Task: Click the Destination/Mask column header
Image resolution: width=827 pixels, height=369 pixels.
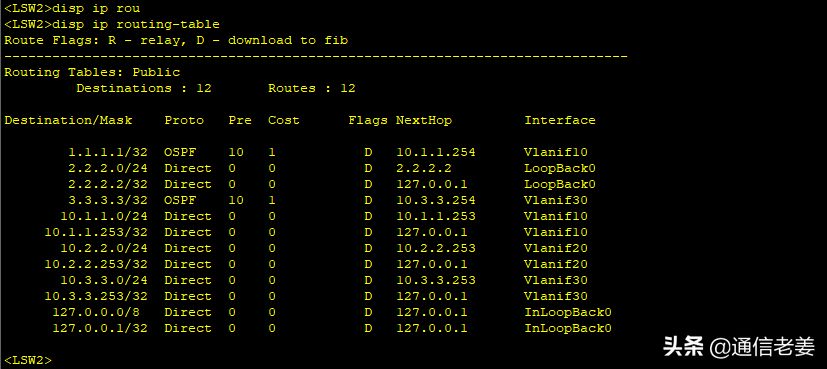Action: click(68, 120)
